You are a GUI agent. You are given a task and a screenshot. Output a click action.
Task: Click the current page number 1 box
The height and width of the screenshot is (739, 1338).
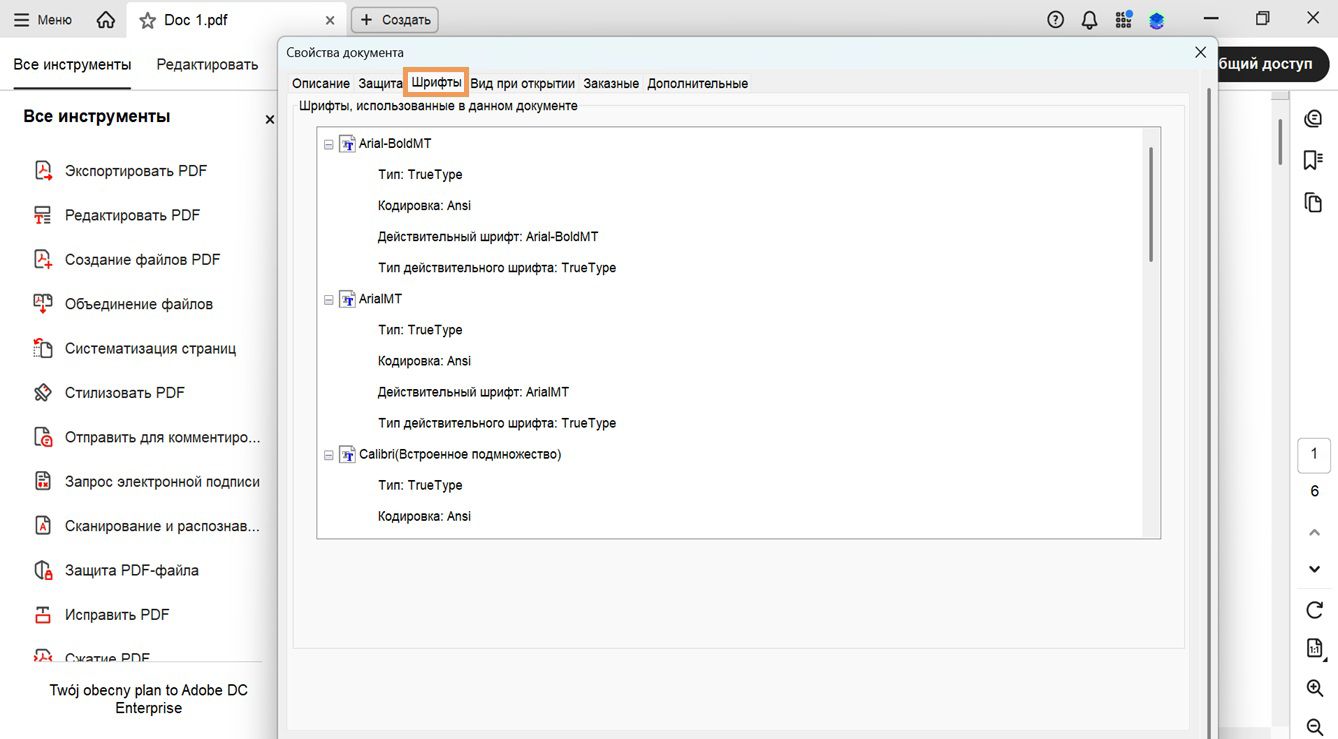[x=1315, y=455]
